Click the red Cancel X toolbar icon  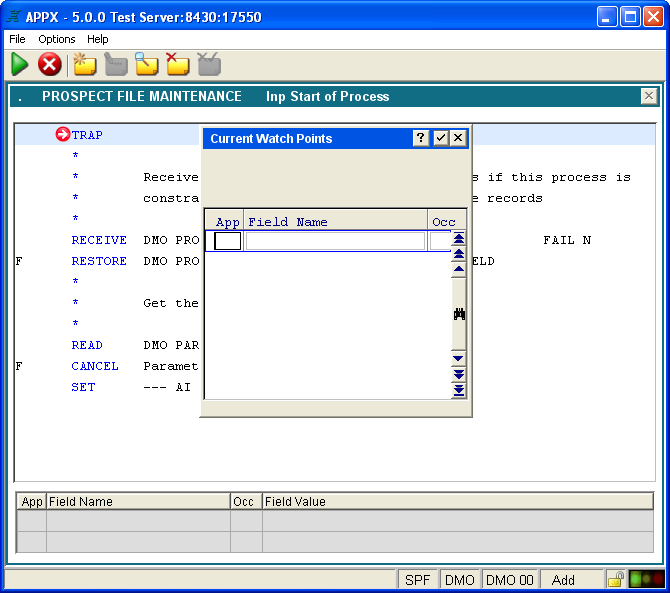pyautogui.click(x=50, y=65)
